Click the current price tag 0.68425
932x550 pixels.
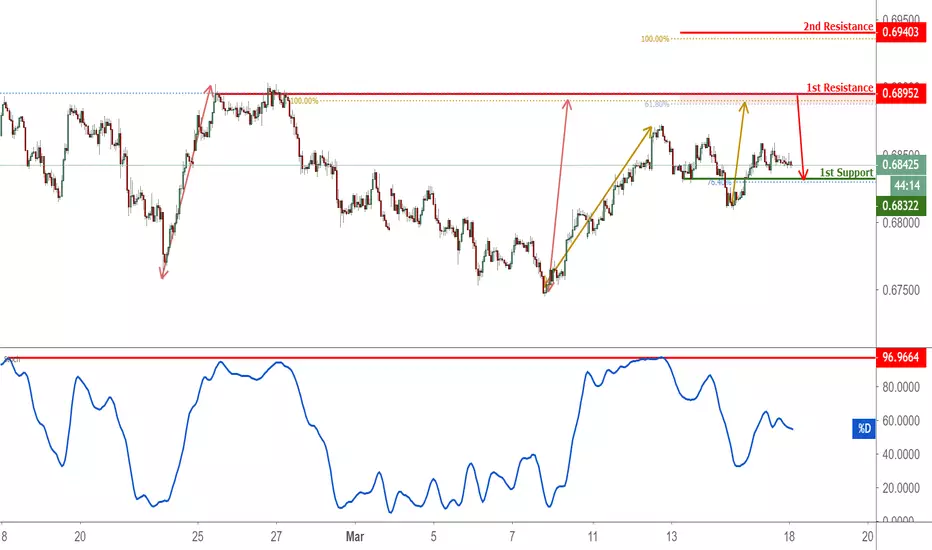pyautogui.click(x=900, y=165)
